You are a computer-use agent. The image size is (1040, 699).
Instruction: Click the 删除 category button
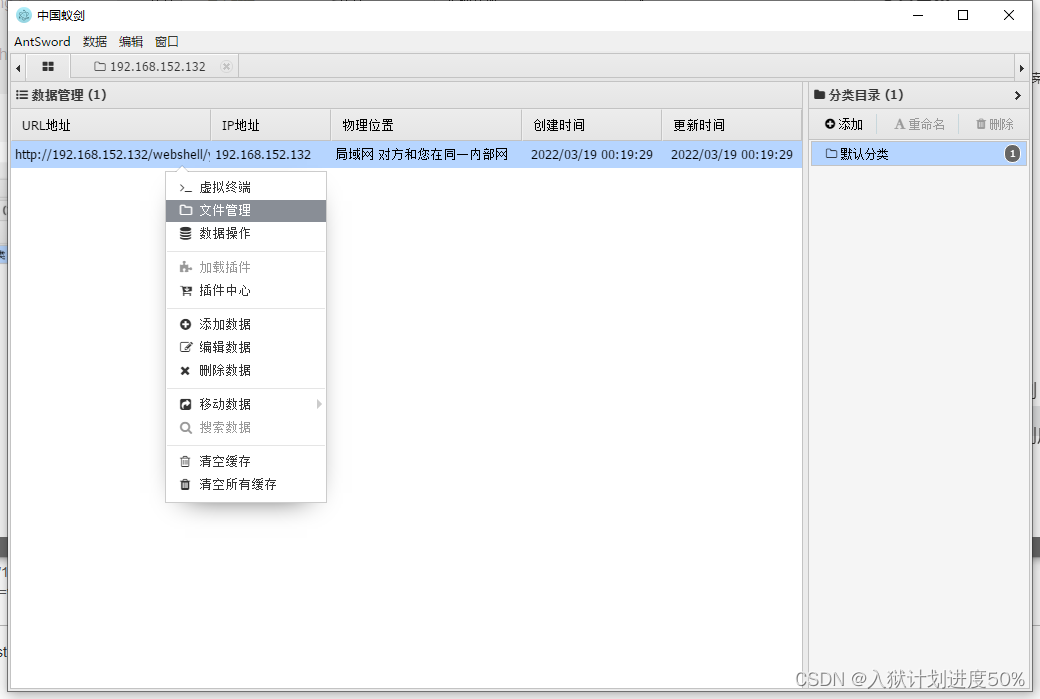coord(994,124)
